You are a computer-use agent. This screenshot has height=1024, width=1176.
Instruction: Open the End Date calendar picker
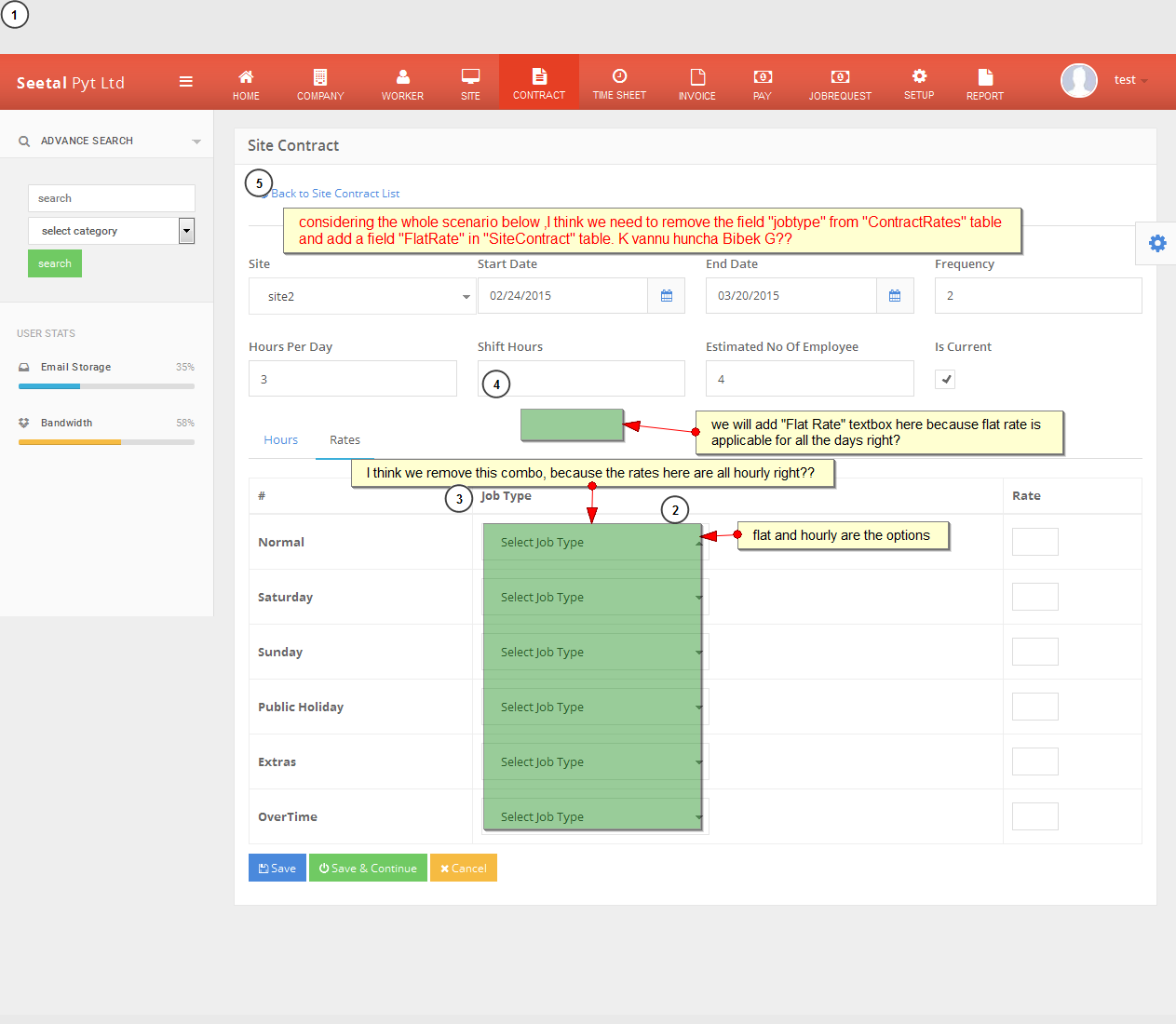tap(895, 296)
